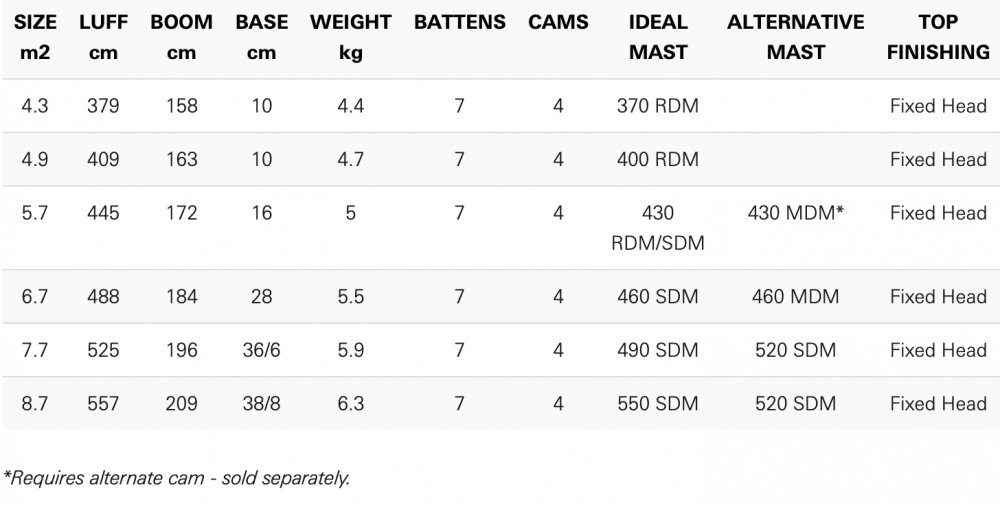Click the 430 MDM* alternative mast cell
1000x505 pixels.
click(796, 213)
